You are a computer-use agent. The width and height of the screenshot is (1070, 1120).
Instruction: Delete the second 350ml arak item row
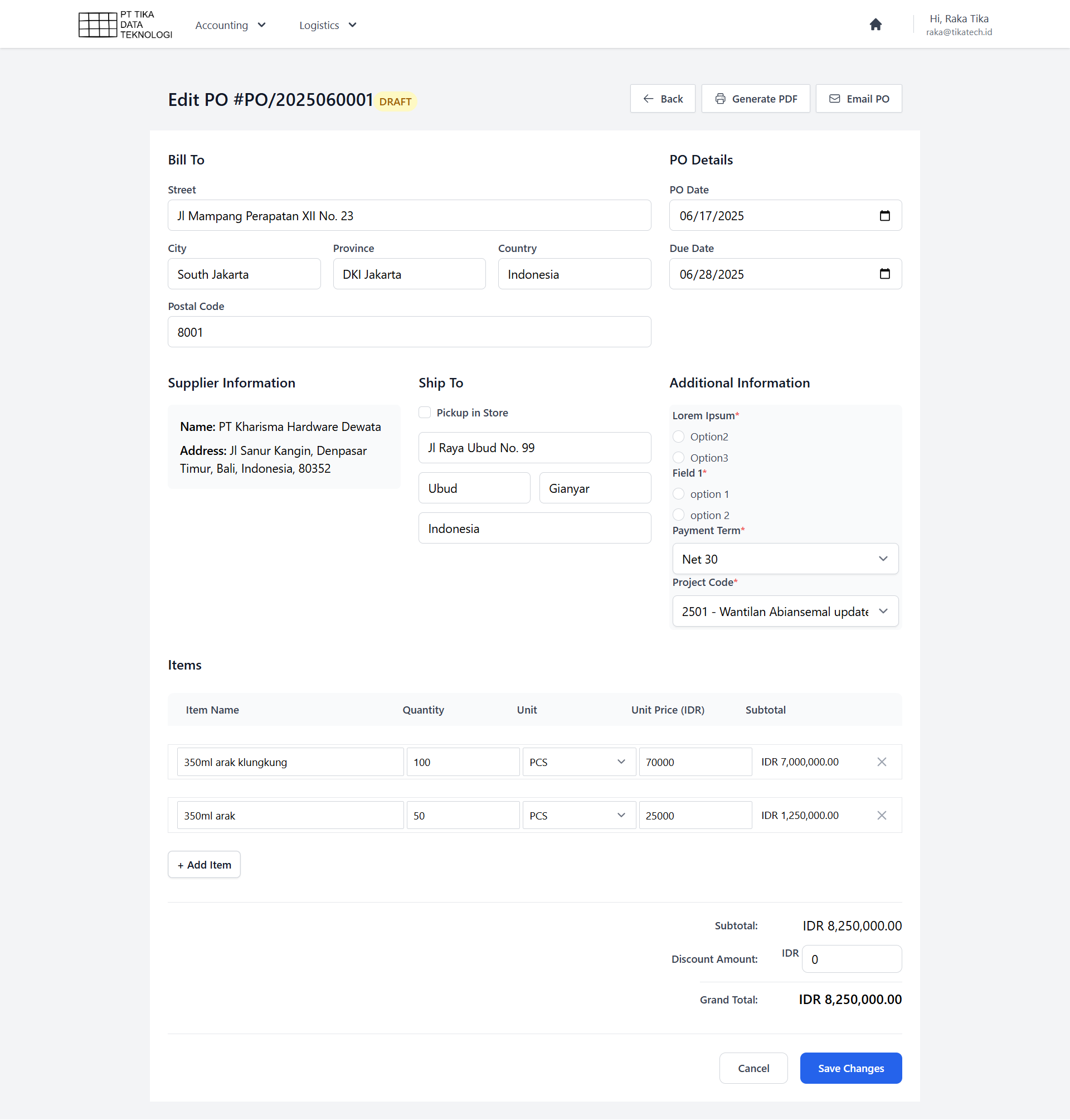[881, 815]
